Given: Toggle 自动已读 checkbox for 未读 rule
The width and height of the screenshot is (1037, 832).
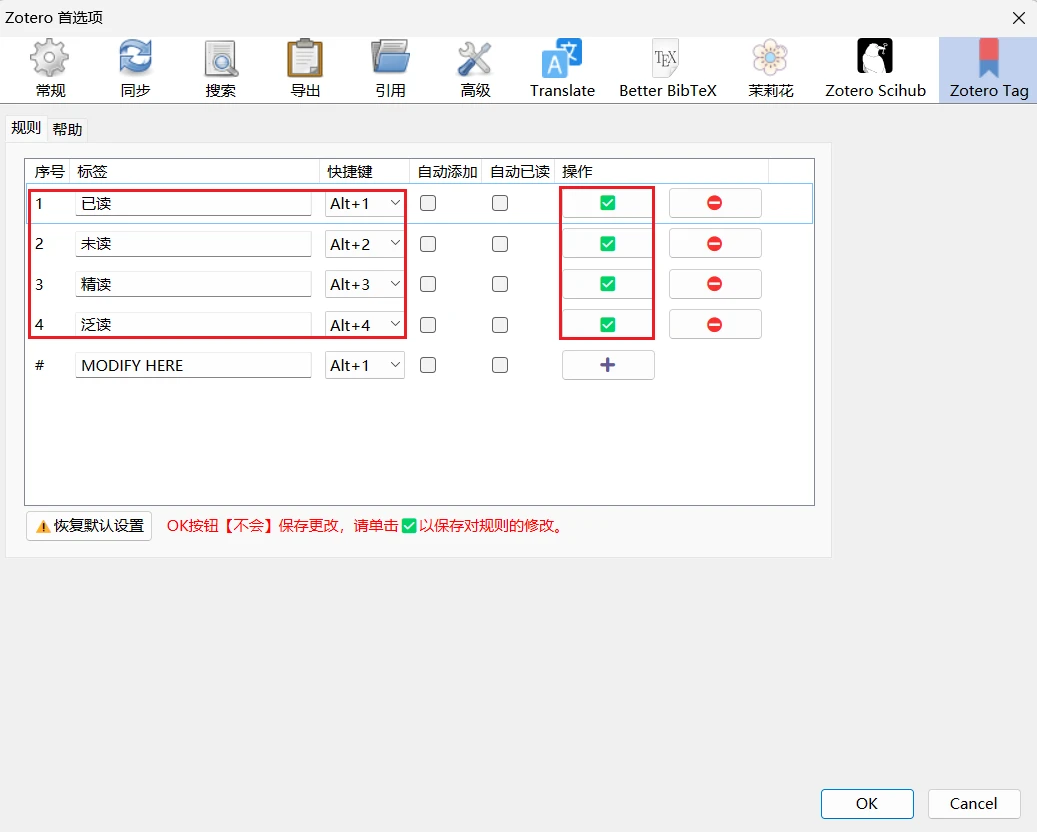Looking at the screenshot, I should pyautogui.click(x=500, y=244).
